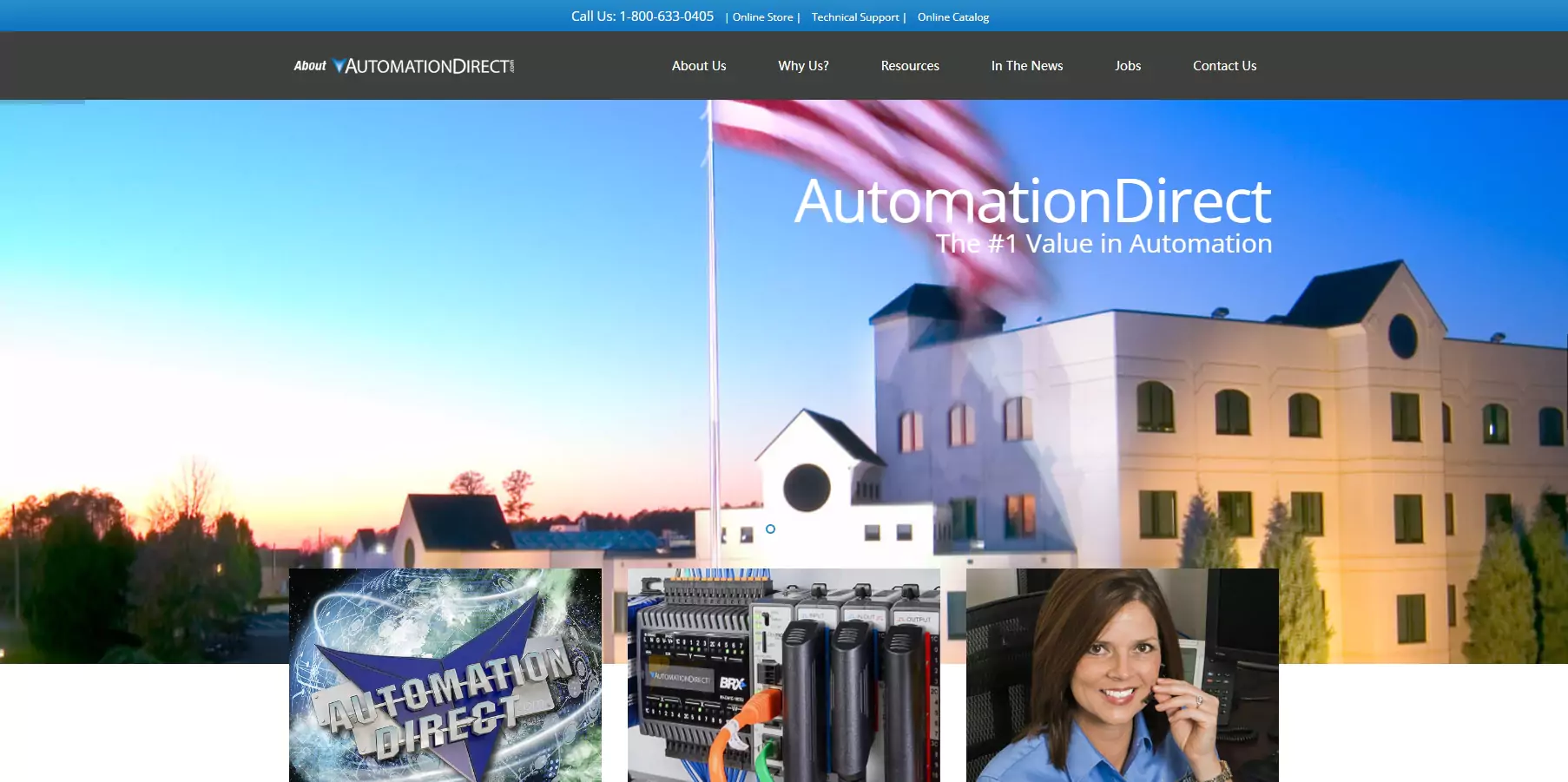Visit the Online Store link

[762, 17]
